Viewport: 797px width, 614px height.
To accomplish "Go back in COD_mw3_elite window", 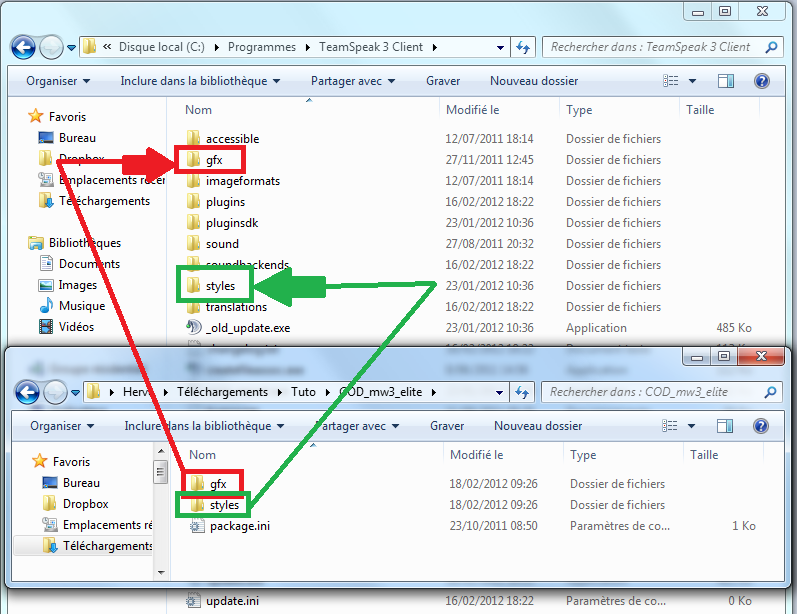I will tap(27, 392).
